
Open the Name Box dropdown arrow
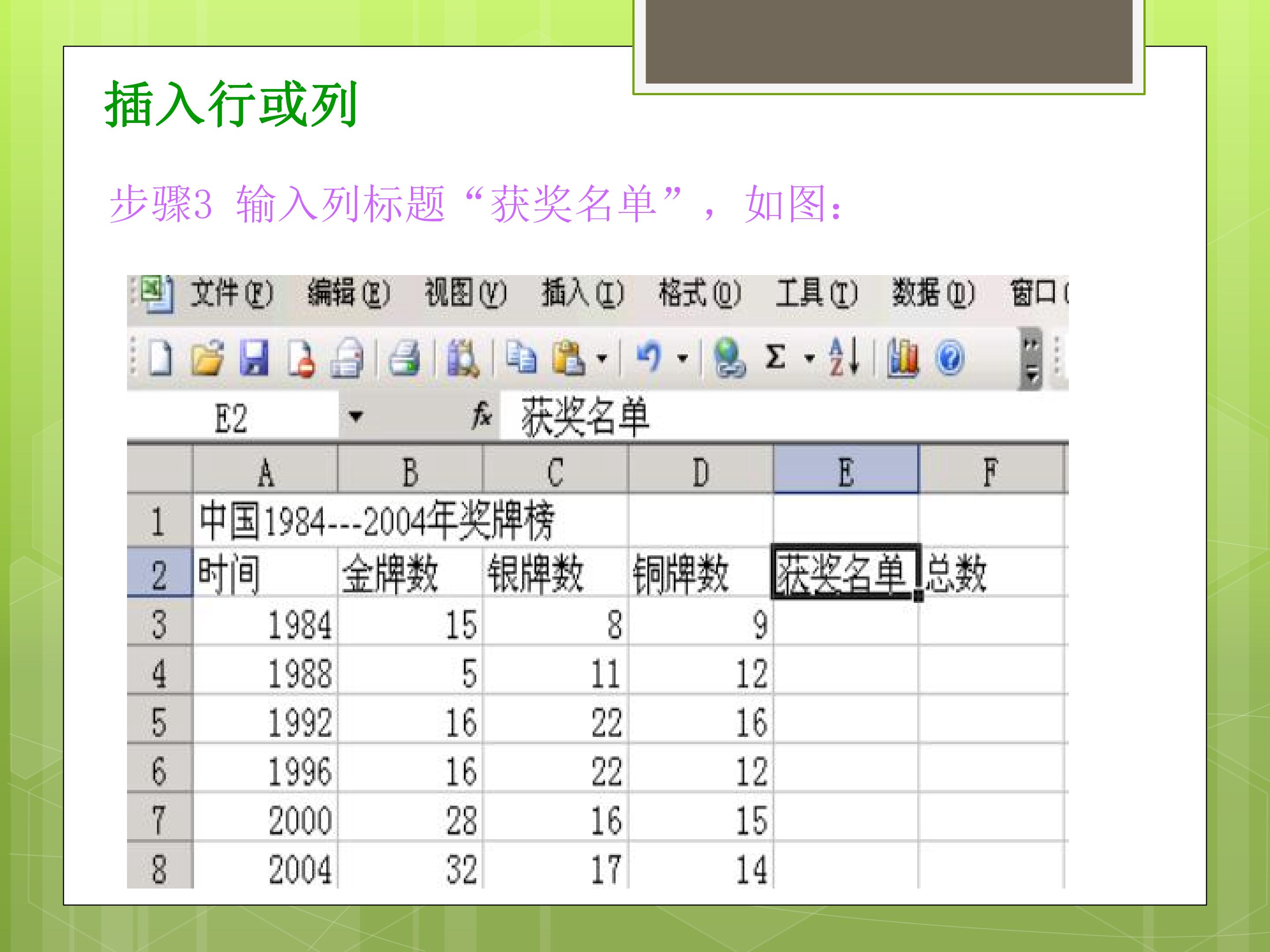356,416
